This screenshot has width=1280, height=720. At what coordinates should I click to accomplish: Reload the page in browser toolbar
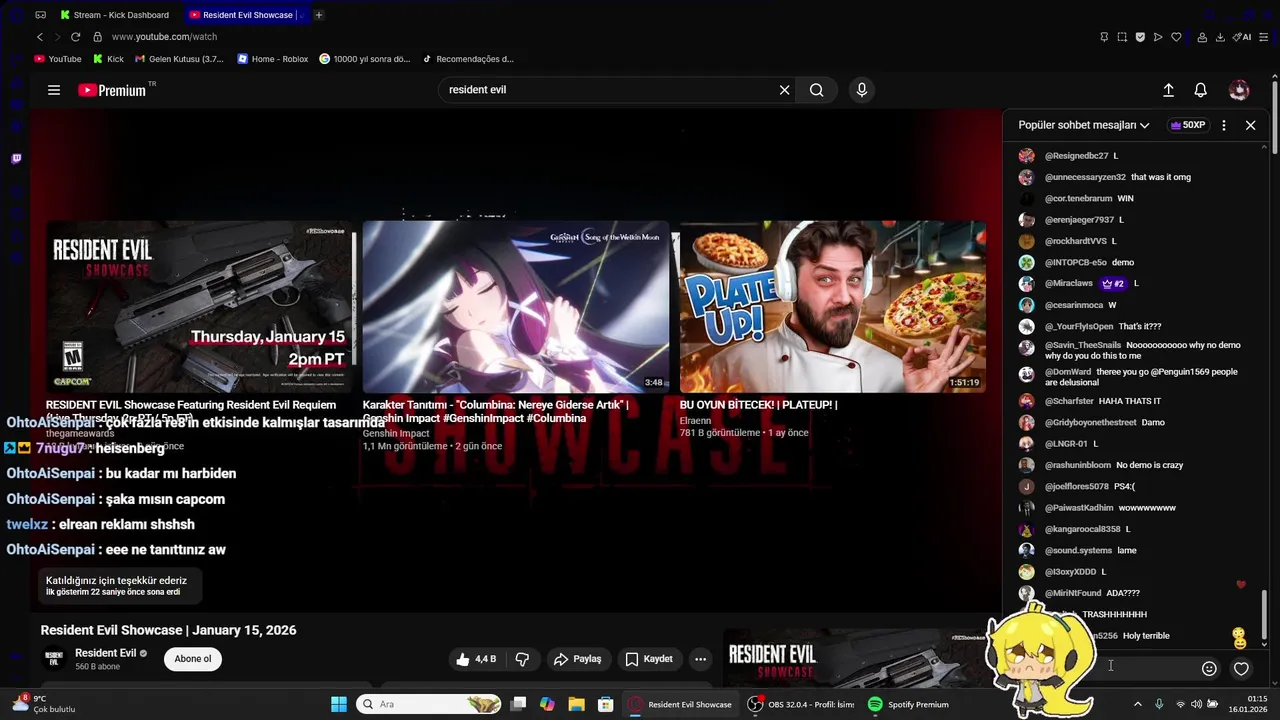pyautogui.click(x=75, y=37)
